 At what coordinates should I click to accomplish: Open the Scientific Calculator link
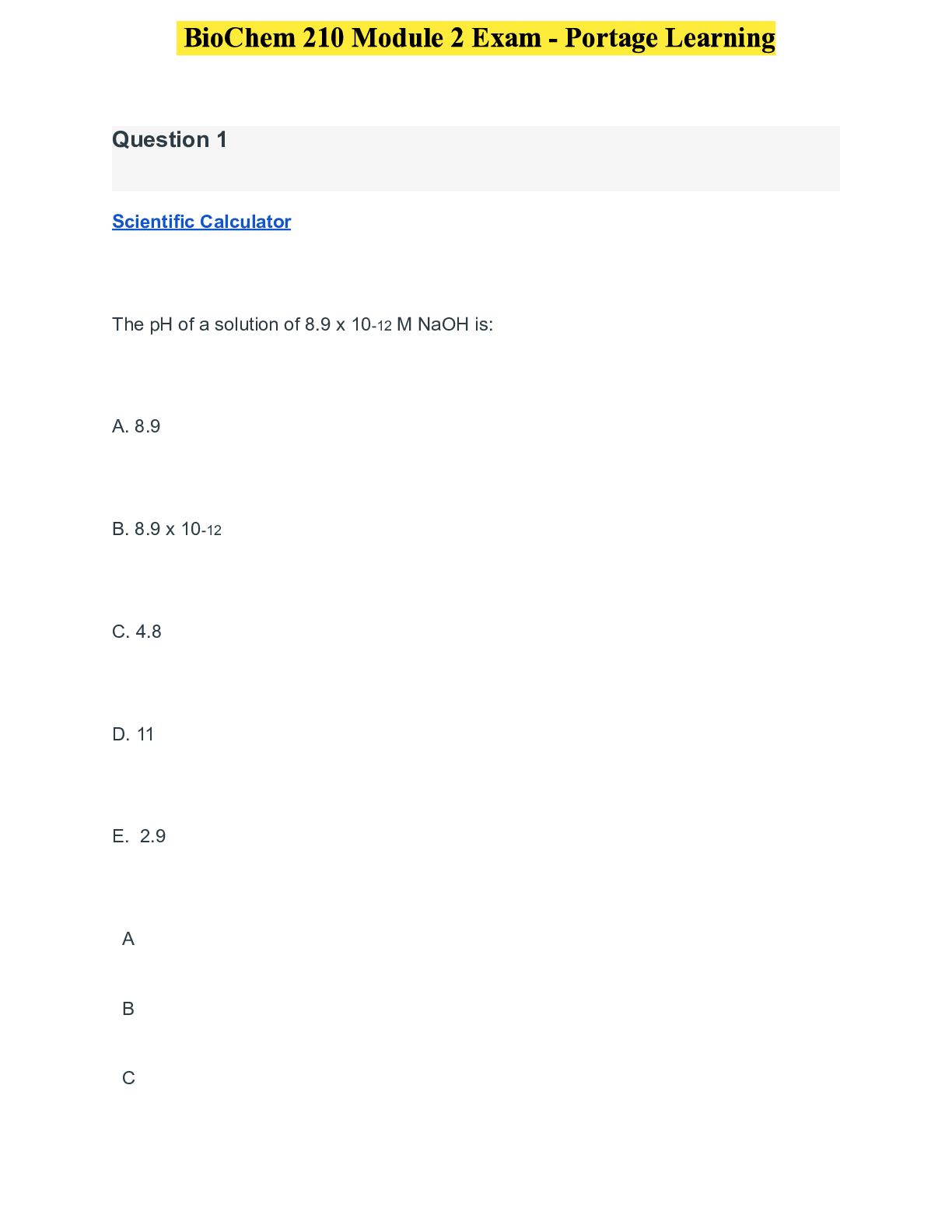tap(201, 222)
